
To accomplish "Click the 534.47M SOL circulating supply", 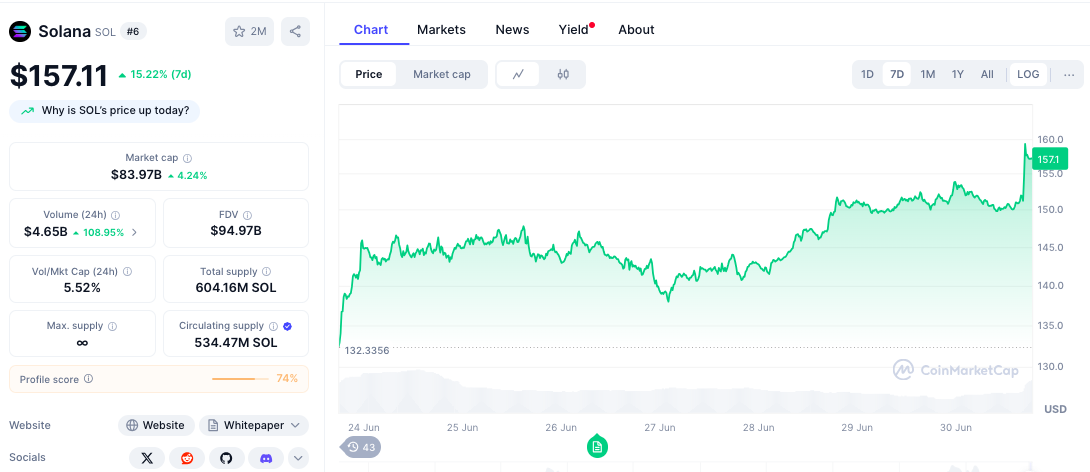I will click(x=236, y=343).
